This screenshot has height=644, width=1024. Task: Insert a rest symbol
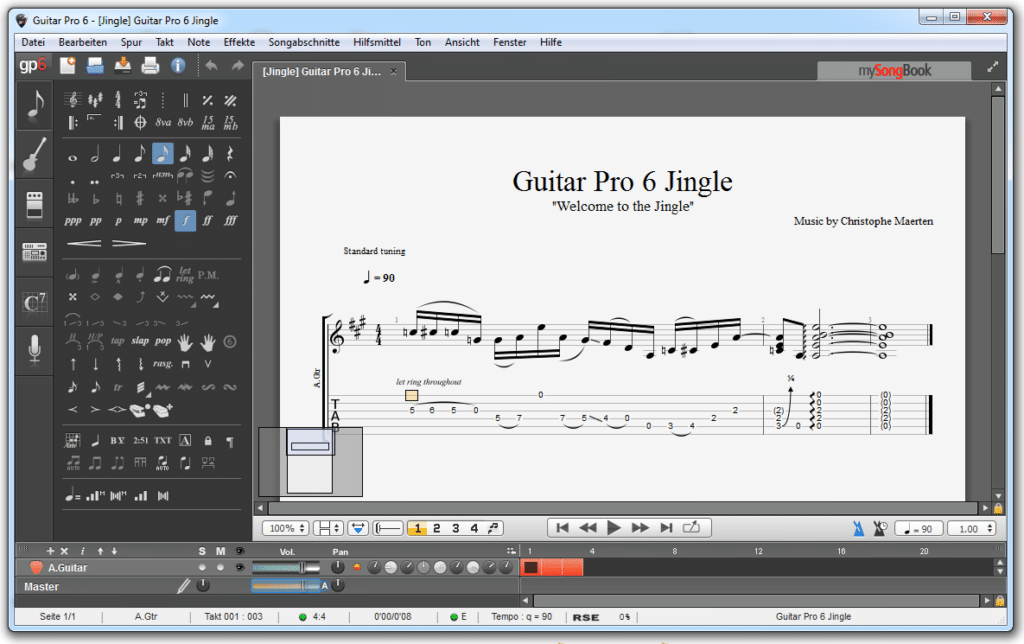click(230, 154)
